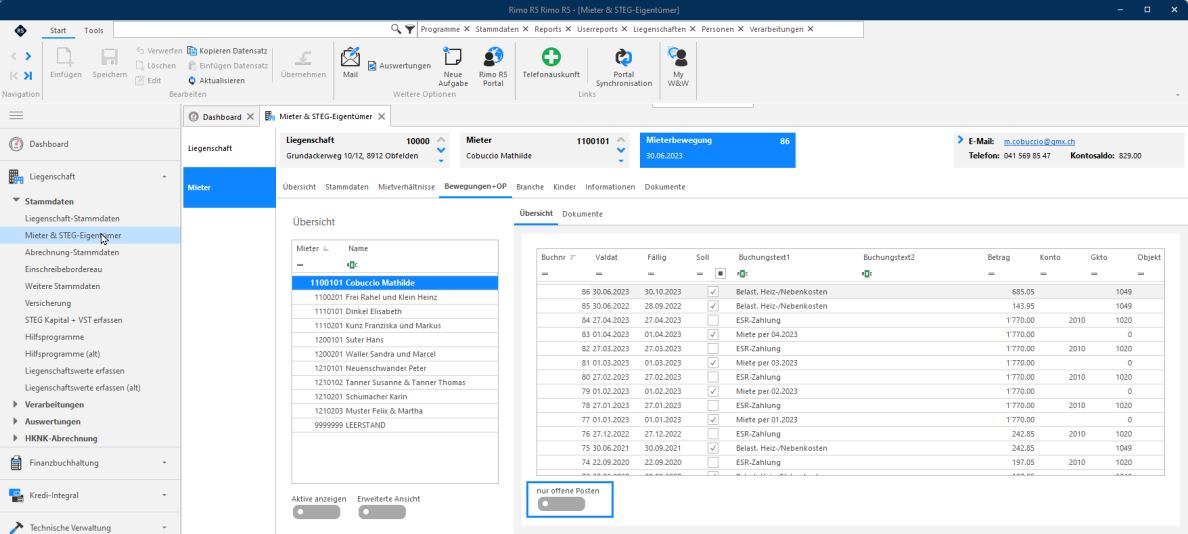Expand the Auswertungen tree node

click(x=16, y=421)
